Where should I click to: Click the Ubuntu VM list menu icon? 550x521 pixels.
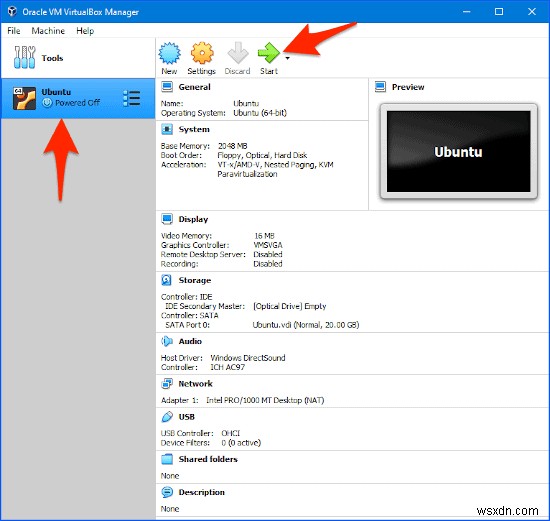pyautogui.click(x=132, y=98)
